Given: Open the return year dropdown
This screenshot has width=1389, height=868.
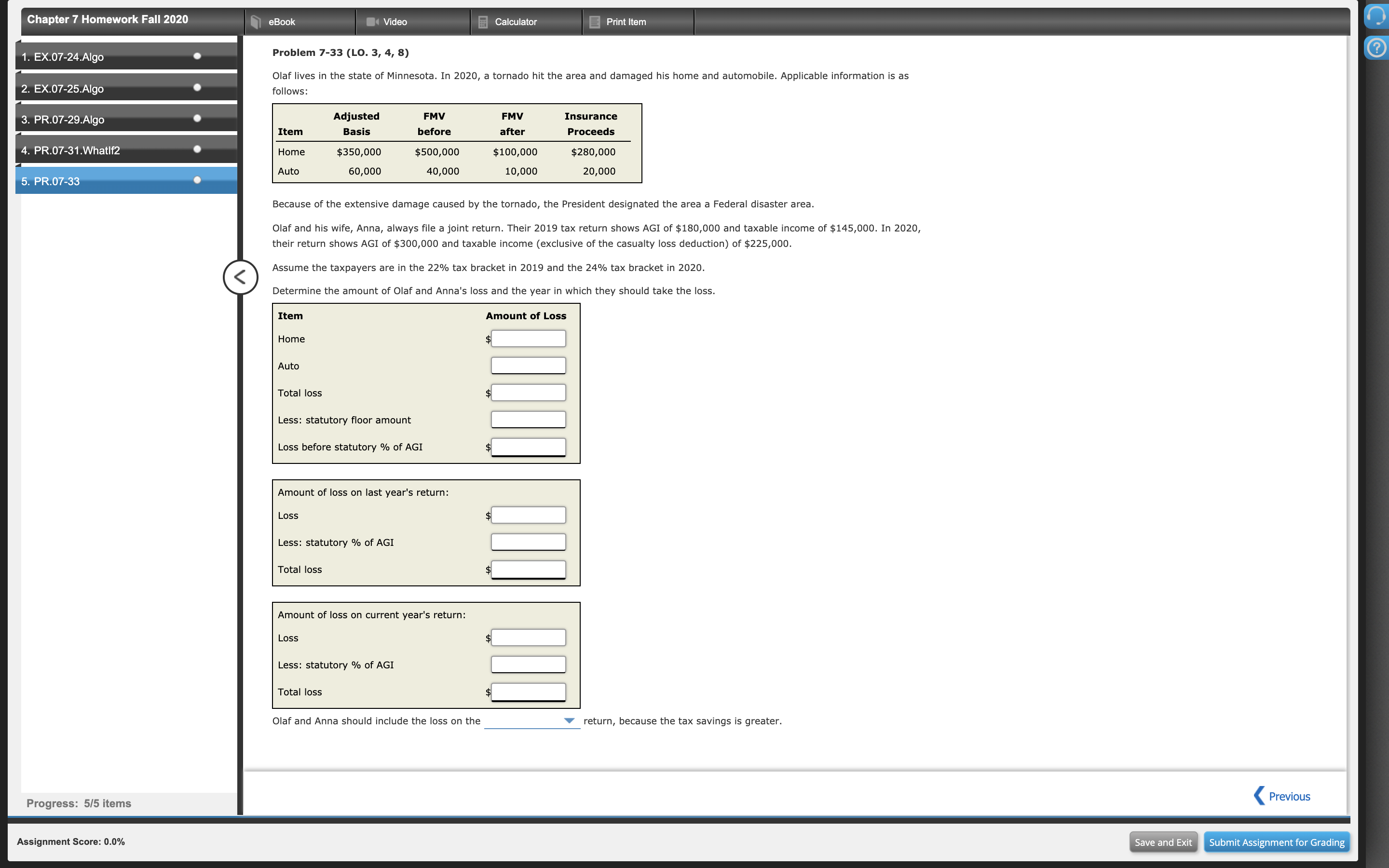Looking at the screenshot, I should (x=531, y=721).
